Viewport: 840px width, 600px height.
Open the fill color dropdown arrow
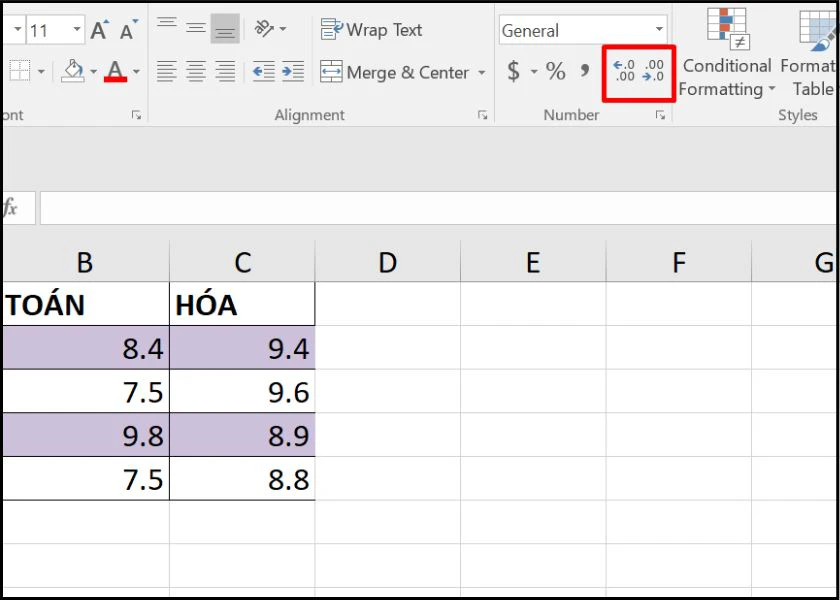point(93,71)
